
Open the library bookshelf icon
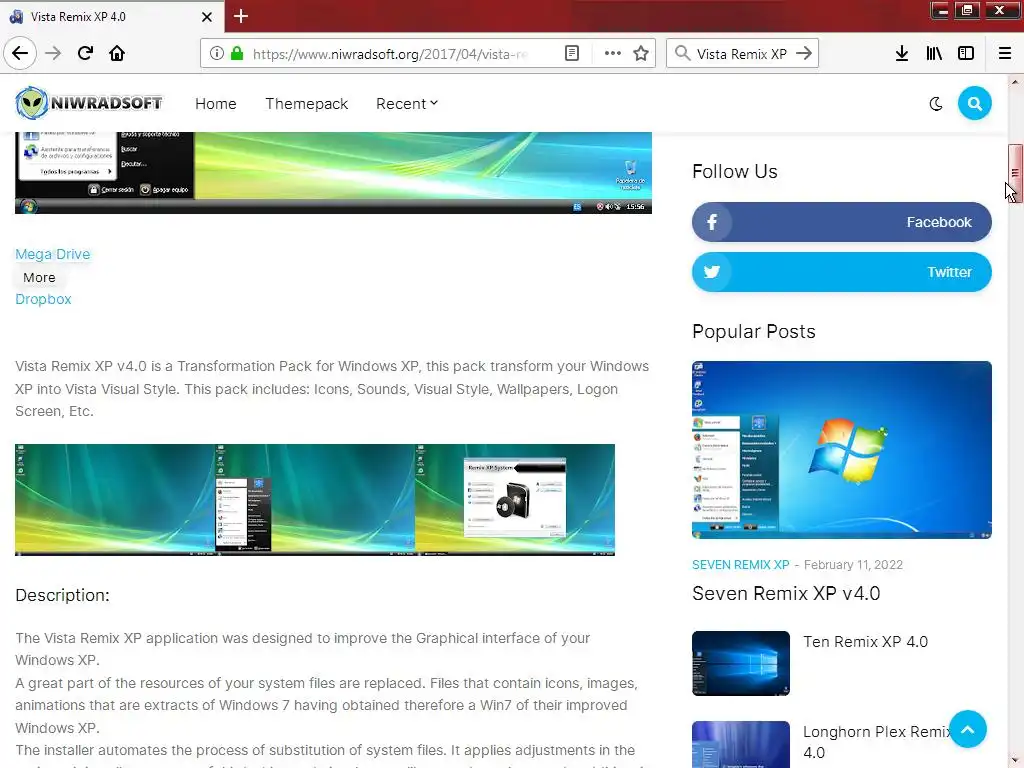pos(934,54)
